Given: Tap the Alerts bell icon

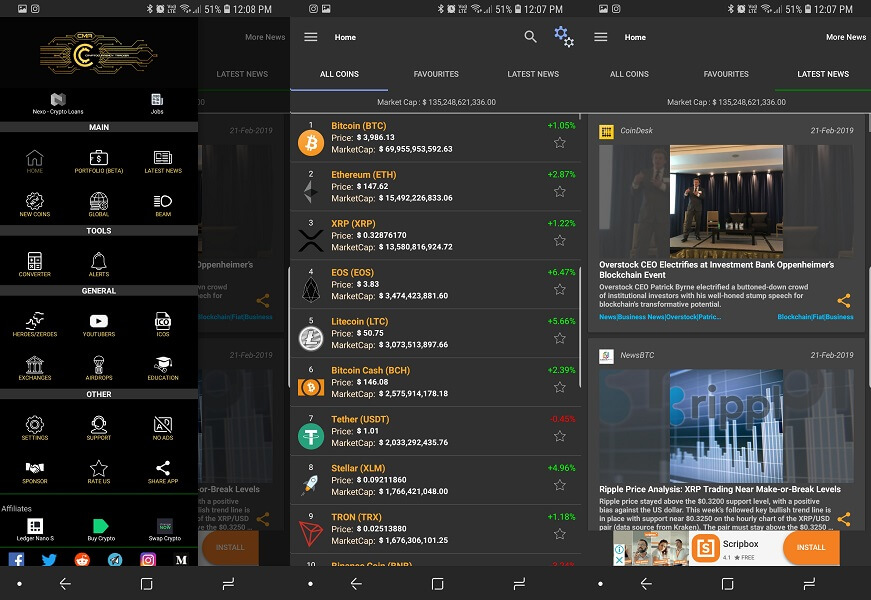Looking at the screenshot, I should tap(99, 264).
